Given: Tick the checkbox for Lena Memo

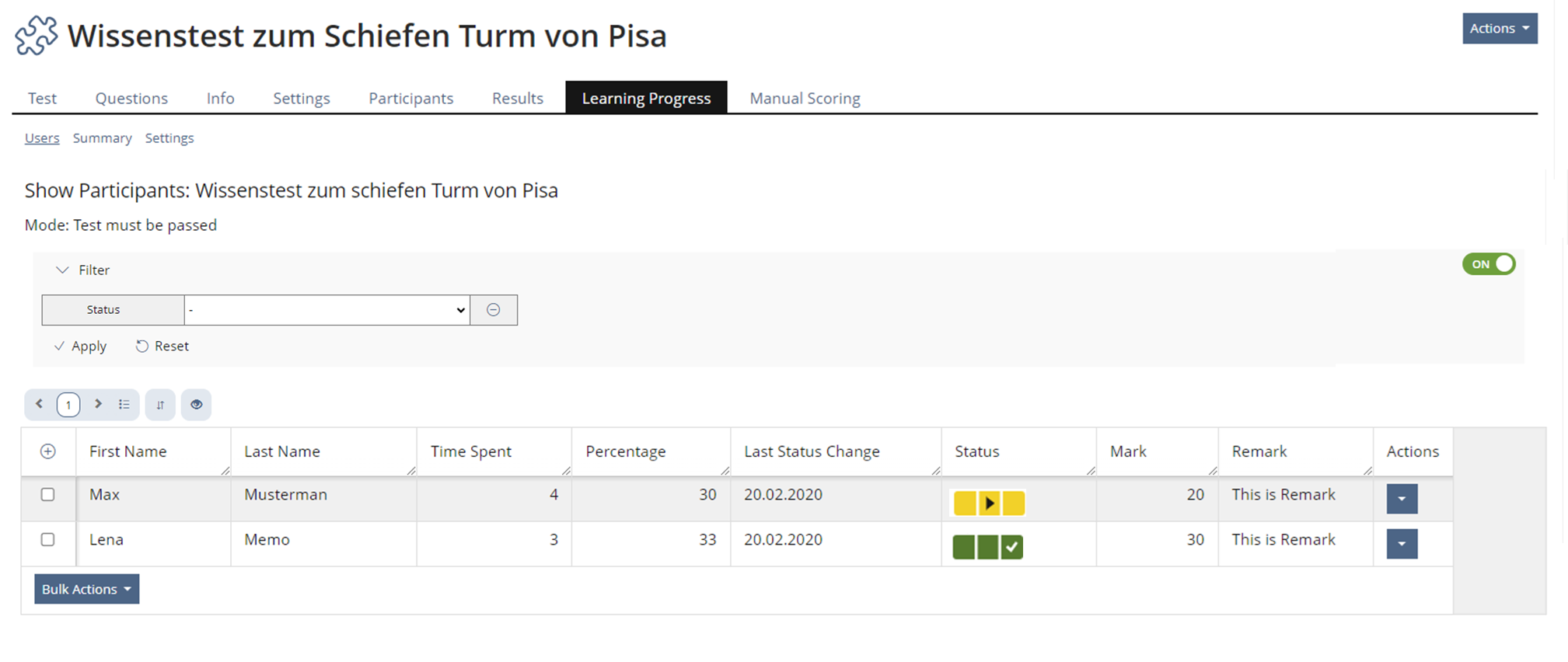Looking at the screenshot, I should pyautogui.click(x=48, y=540).
